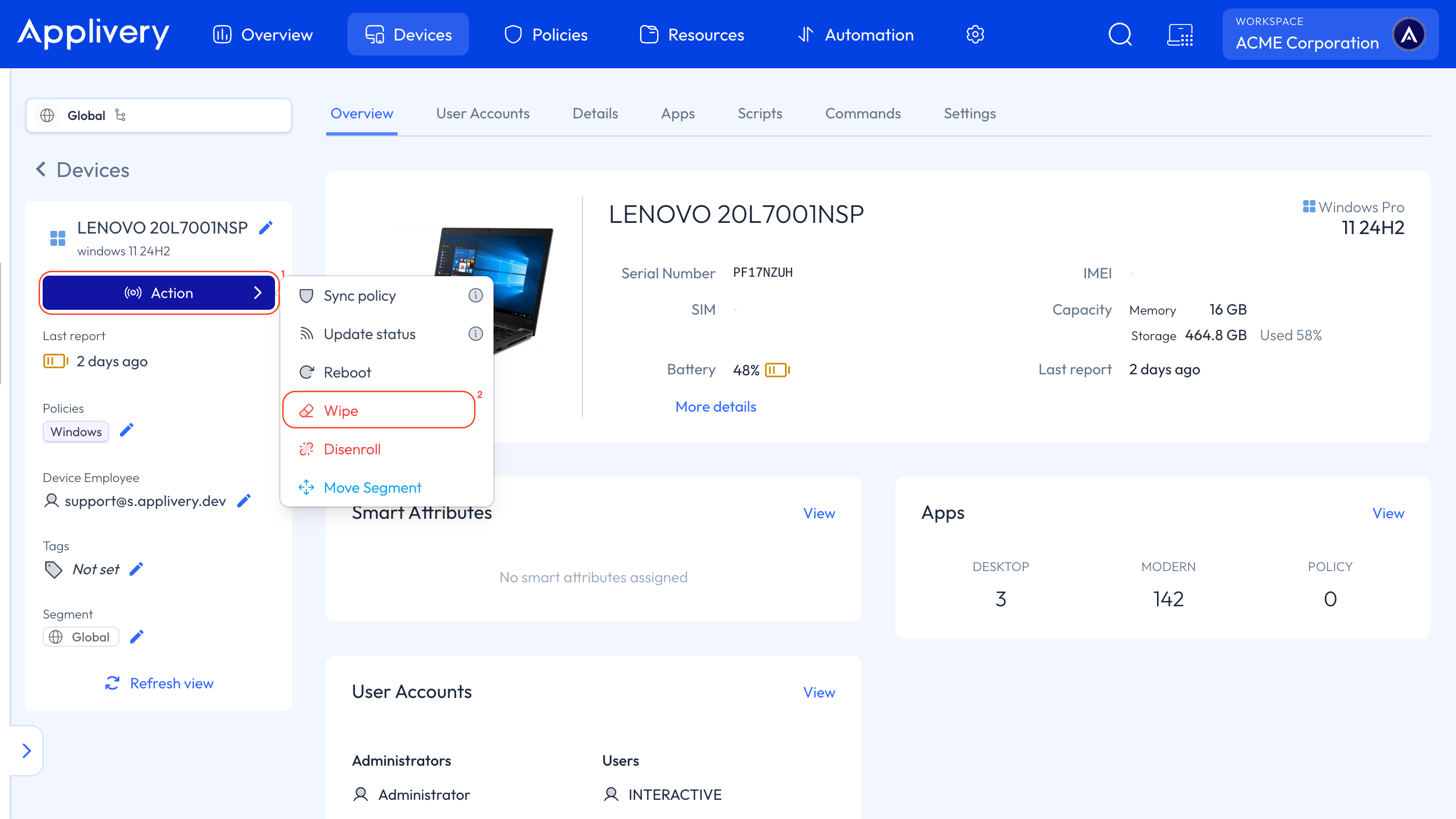1456x819 pixels.
Task: Edit the Tags pencil icon
Action: [136, 568]
